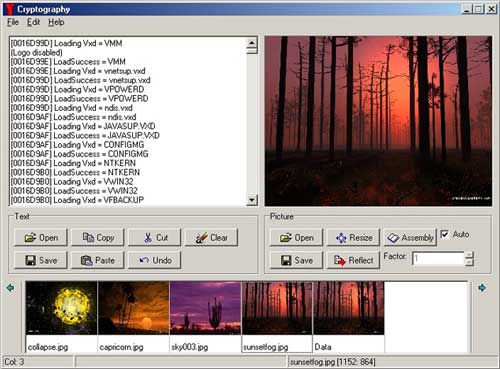Viewport: 500px width, 369px height.
Task: Run Assembly on the picture
Action: point(410,238)
